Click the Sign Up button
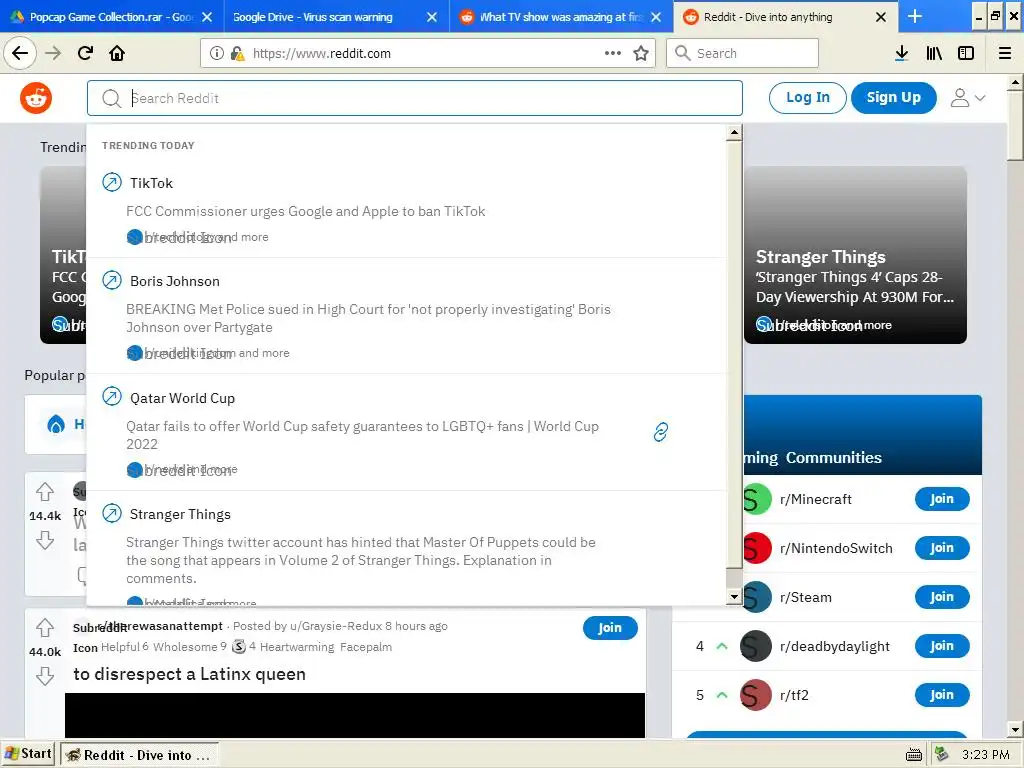Viewport: 1024px width, 768px height. (893, 98)
